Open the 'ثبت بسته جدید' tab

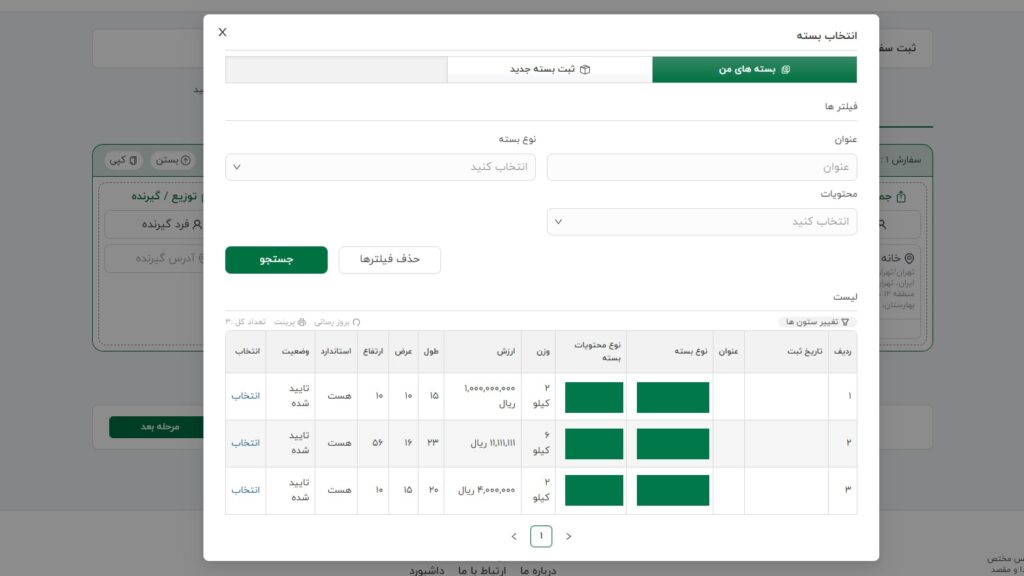pos(549,69)
